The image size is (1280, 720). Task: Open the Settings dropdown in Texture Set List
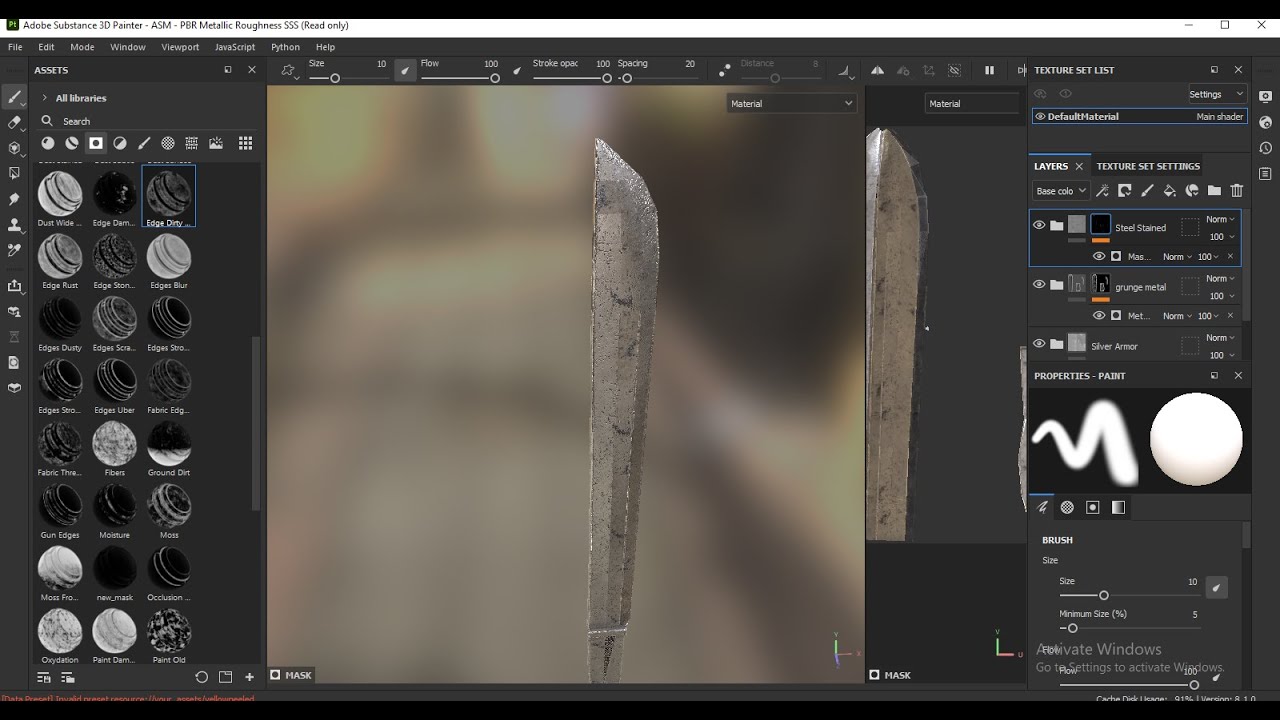tap(1216, 94)
